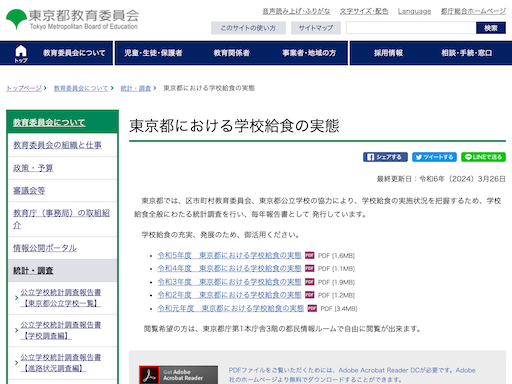Click the 最終更新日 令和6年3月26日 text
Image resolution: width=512 pixels, height=384 pixels.
[441, 179]
